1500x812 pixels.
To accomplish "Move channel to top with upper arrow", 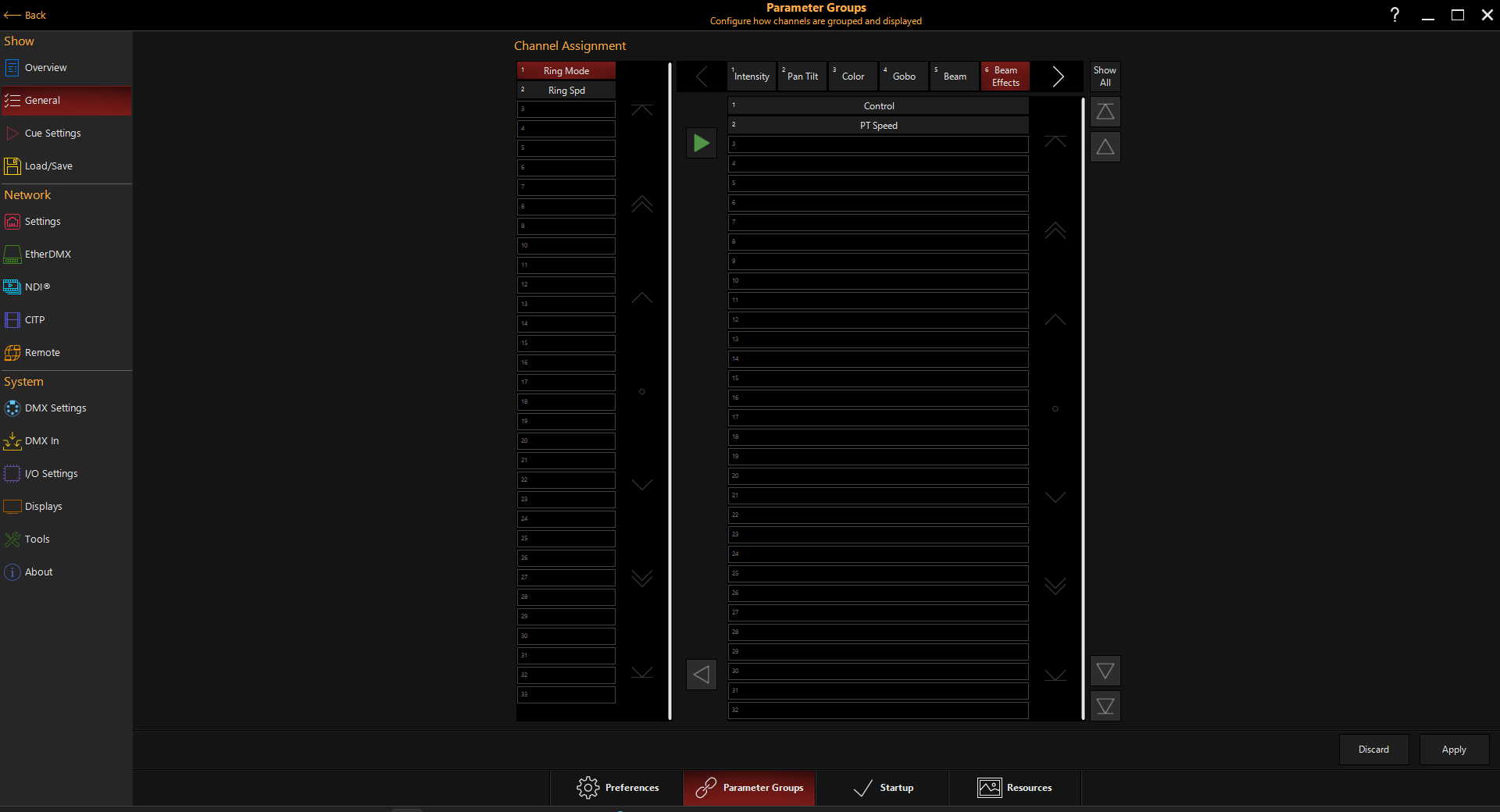I will (1105, 112).
